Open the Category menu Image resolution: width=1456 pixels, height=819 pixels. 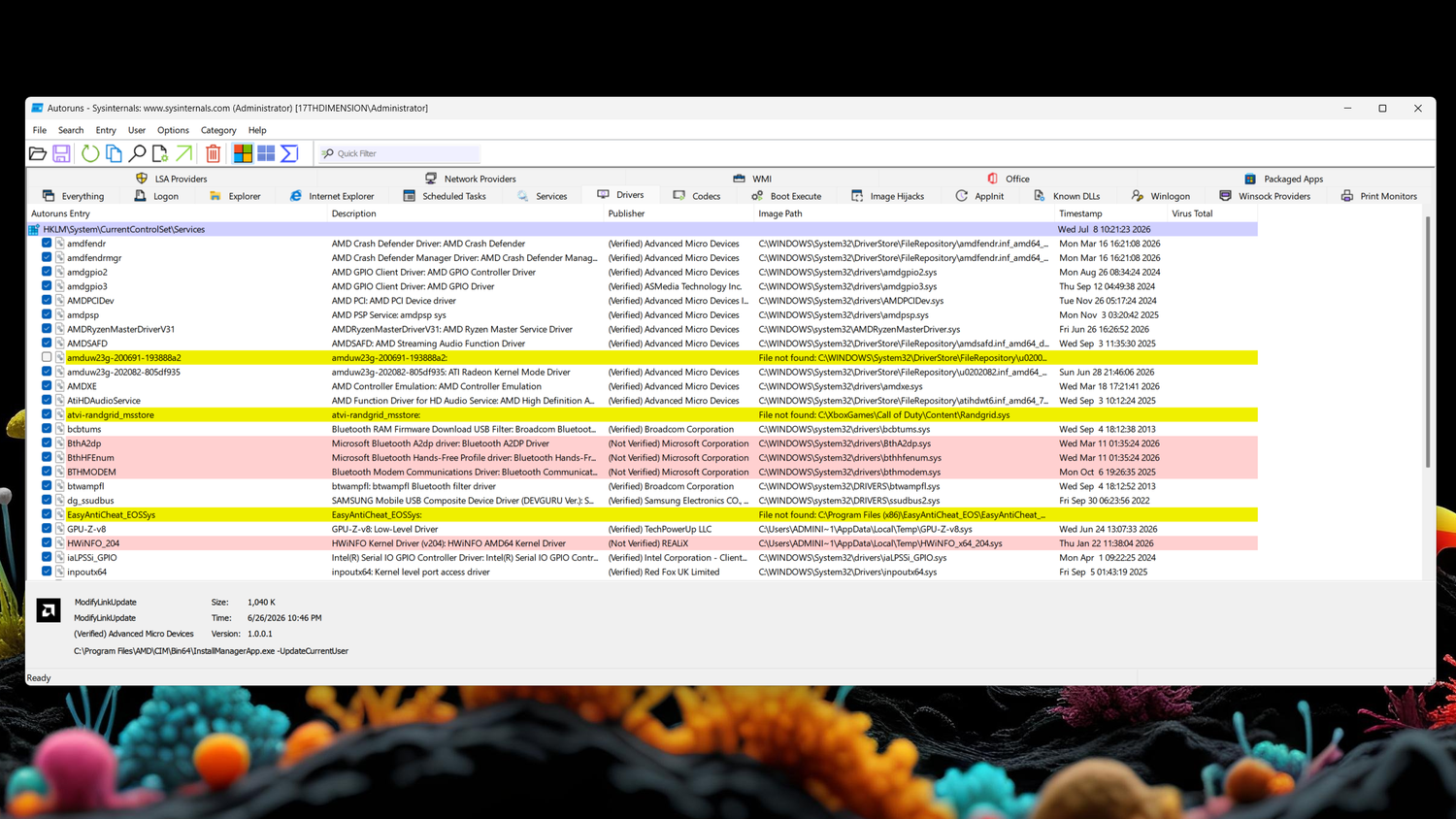(218, 130)
